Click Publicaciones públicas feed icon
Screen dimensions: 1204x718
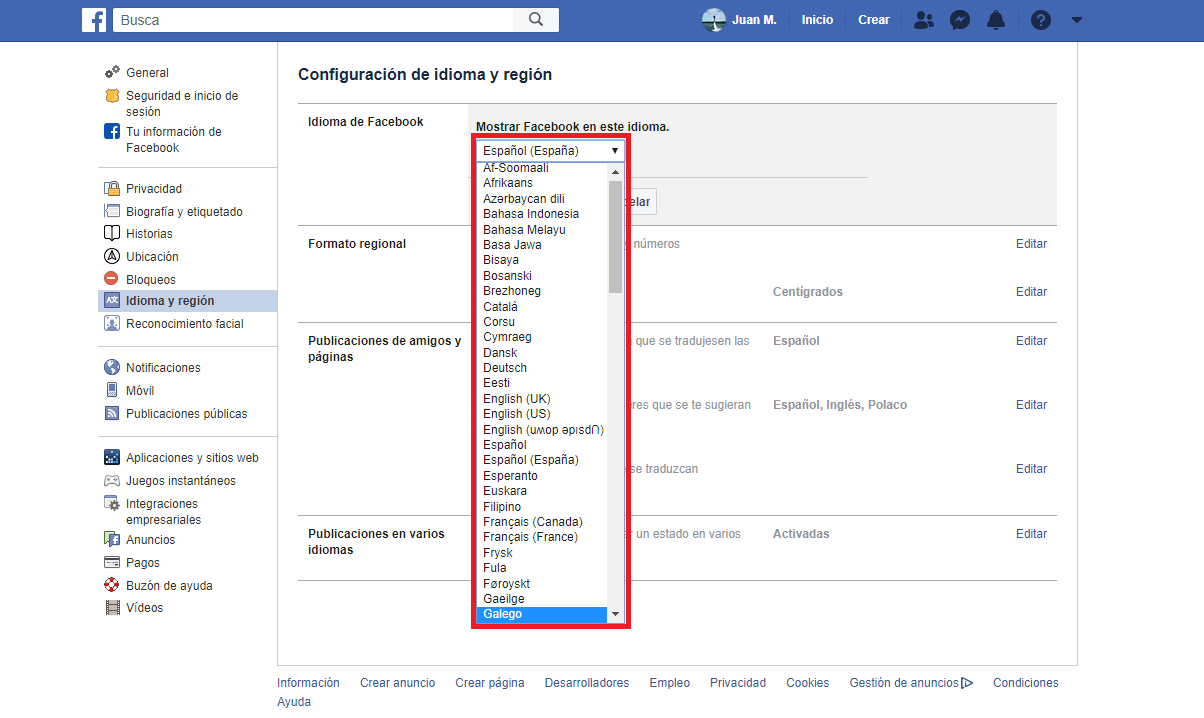112,413
